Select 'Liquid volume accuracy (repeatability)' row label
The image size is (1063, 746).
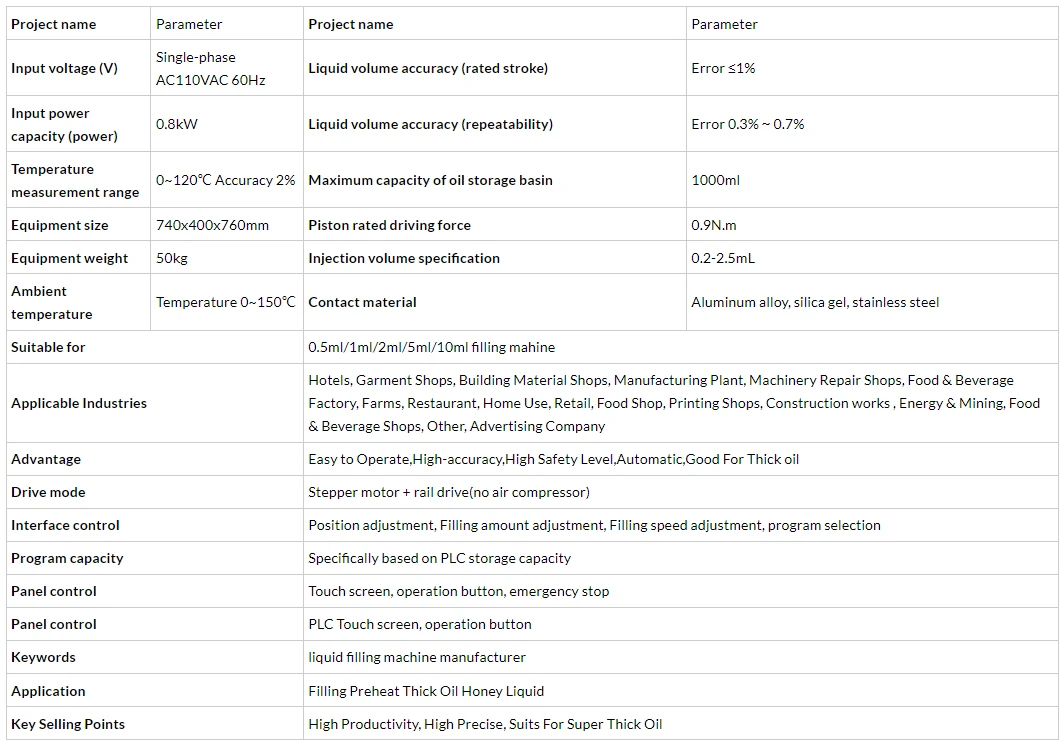(430, 124)
